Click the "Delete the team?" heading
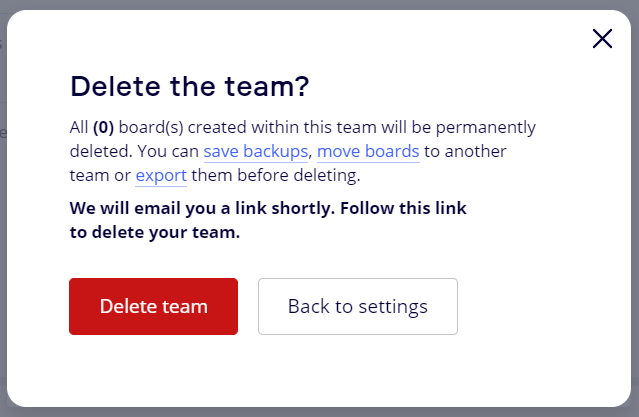This screenshot has height=417, width=639. pyautogui.click(x=189, y=87)
